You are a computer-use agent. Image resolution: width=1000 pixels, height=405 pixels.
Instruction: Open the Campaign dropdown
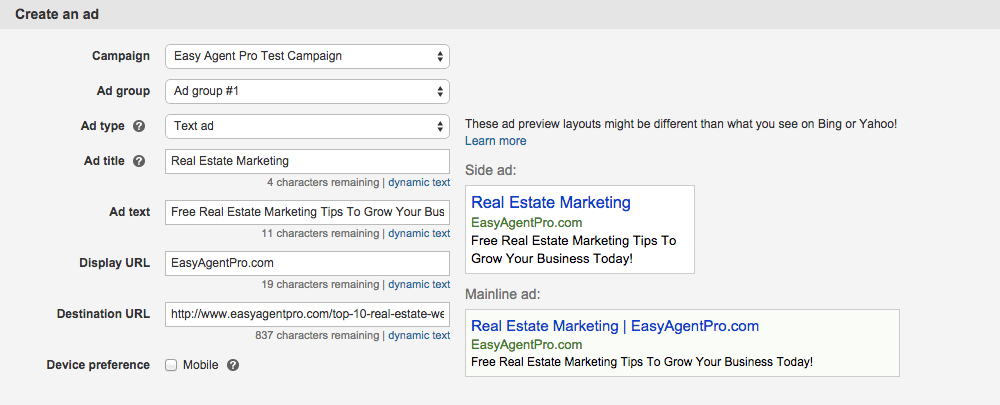click(307, 56)
